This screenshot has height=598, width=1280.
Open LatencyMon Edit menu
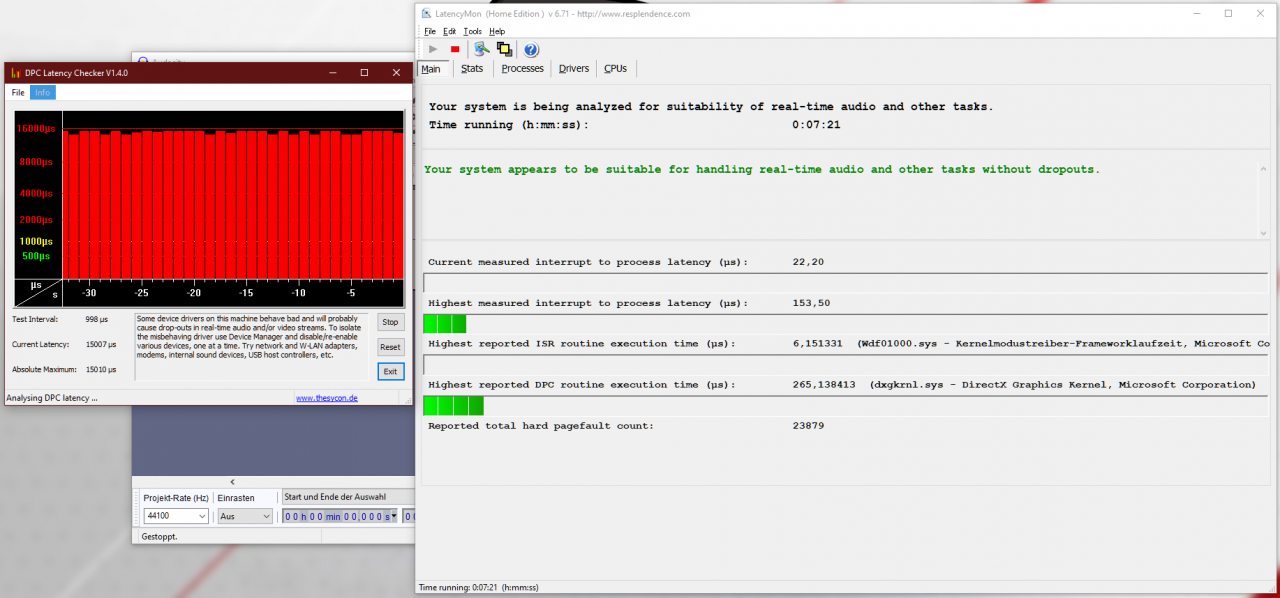[450, 31]
